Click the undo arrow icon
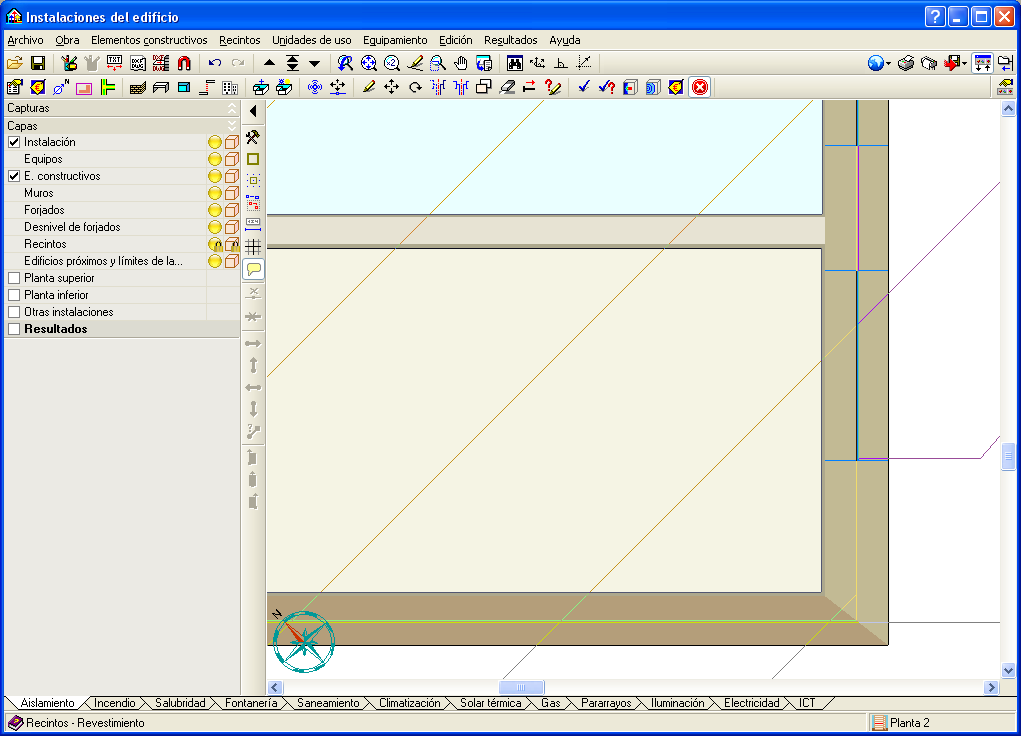This screenshot has height=736, width=1021. [x=214, y=63]
